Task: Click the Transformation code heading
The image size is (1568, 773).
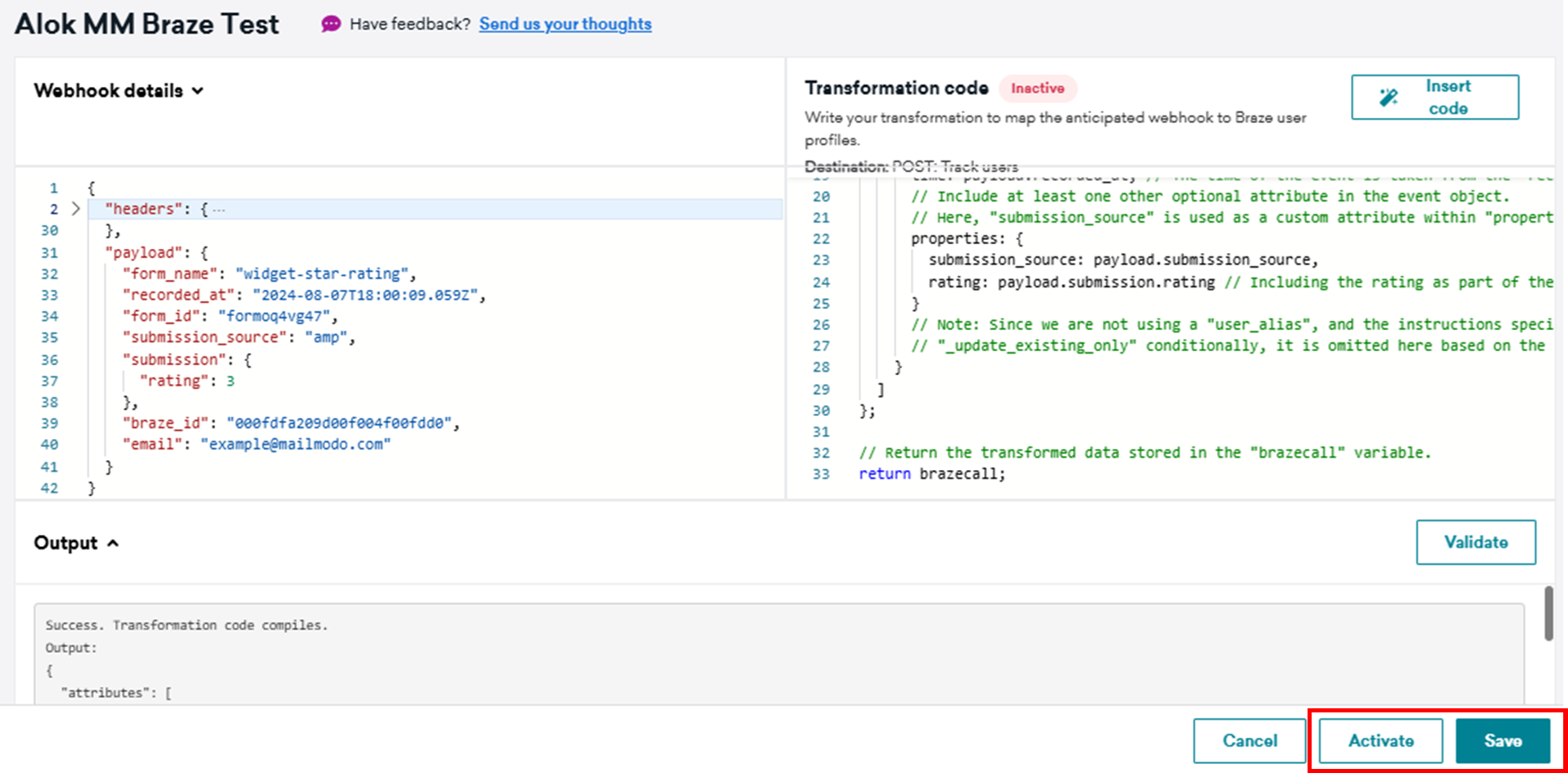Action: 896,88
